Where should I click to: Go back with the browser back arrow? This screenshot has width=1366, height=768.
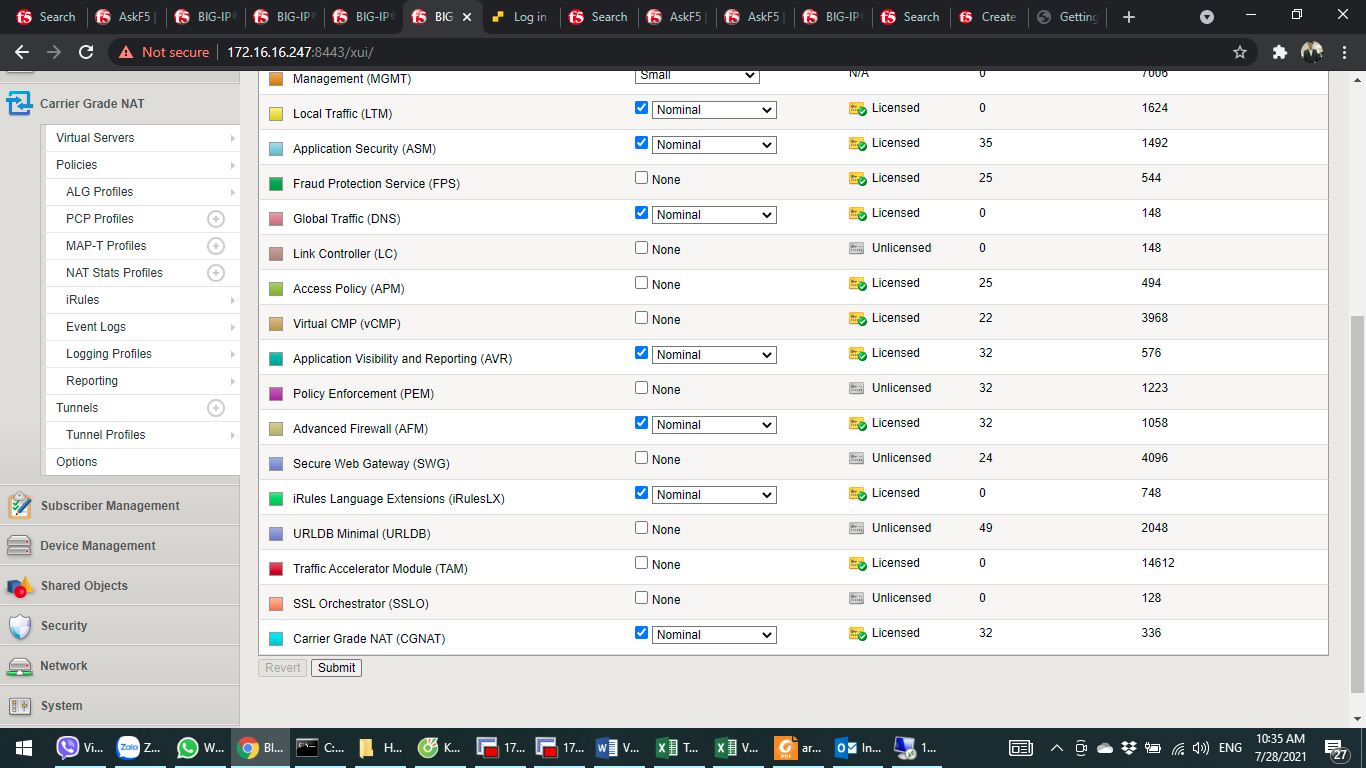click(x=22, y=52)
